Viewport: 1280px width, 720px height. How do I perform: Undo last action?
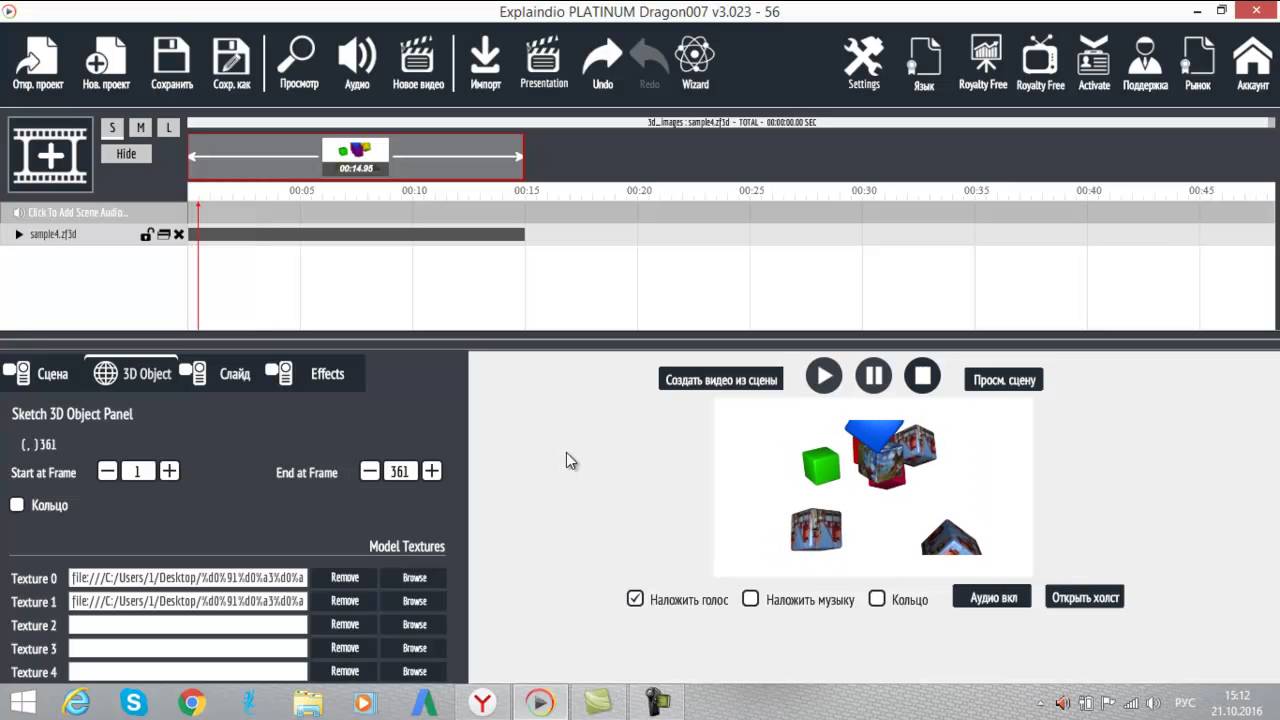tap(602, 63)
